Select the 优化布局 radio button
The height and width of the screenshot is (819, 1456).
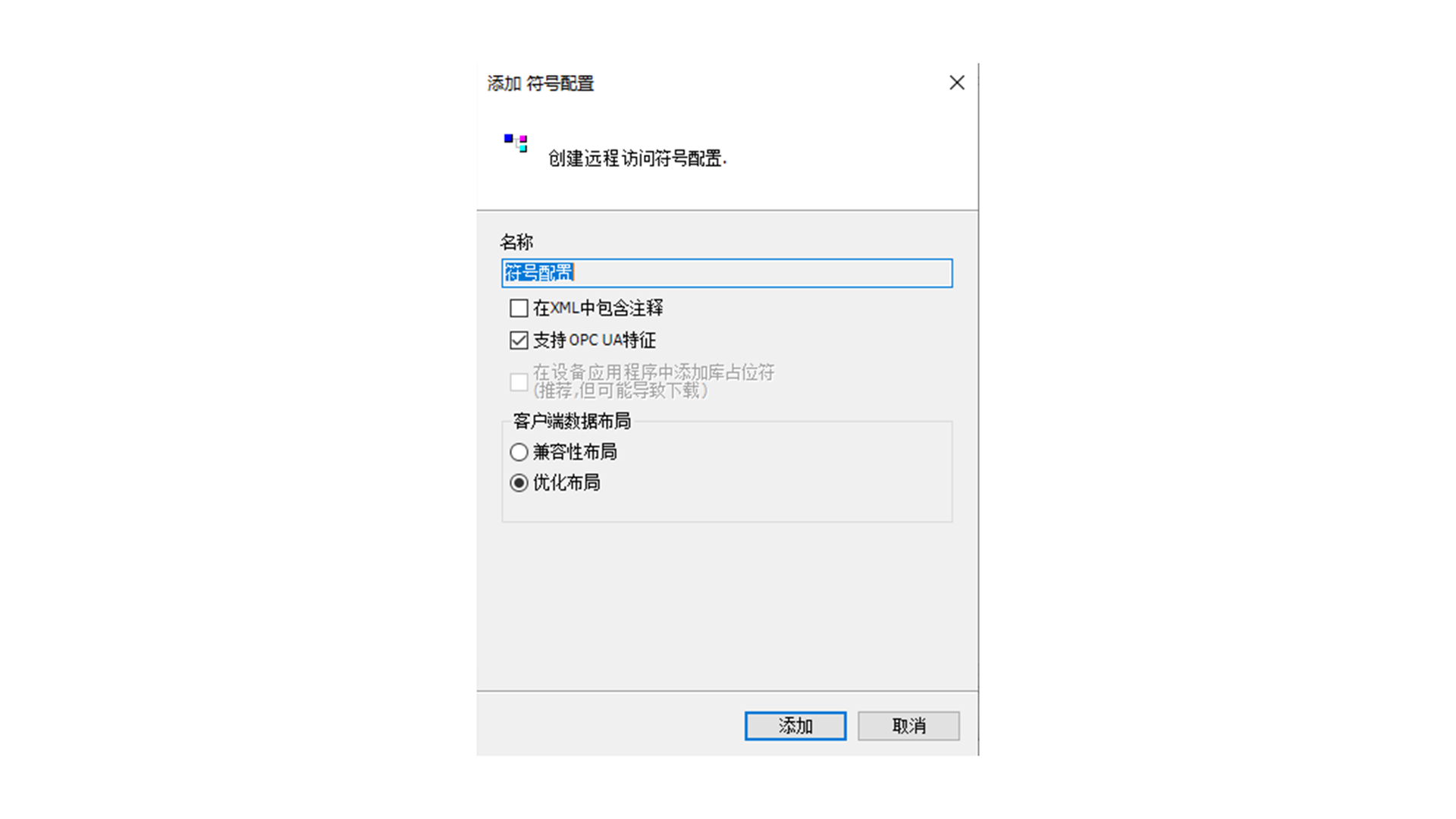519,483
